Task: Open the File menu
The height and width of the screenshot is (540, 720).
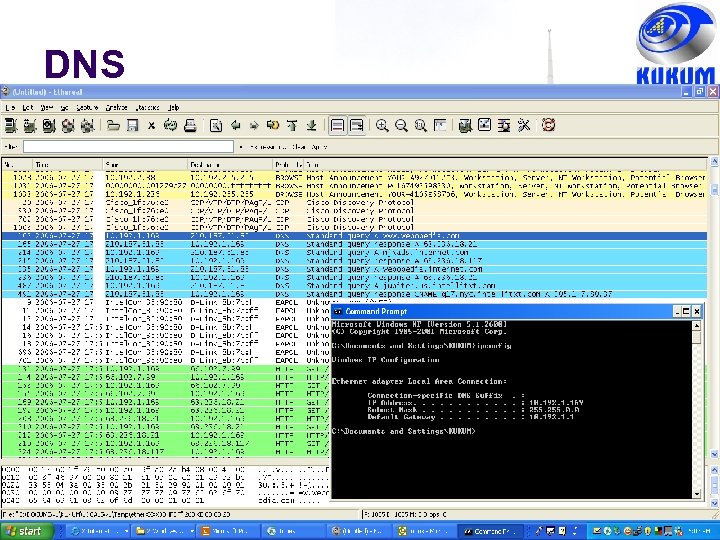Action: click(x=10, y=107)
